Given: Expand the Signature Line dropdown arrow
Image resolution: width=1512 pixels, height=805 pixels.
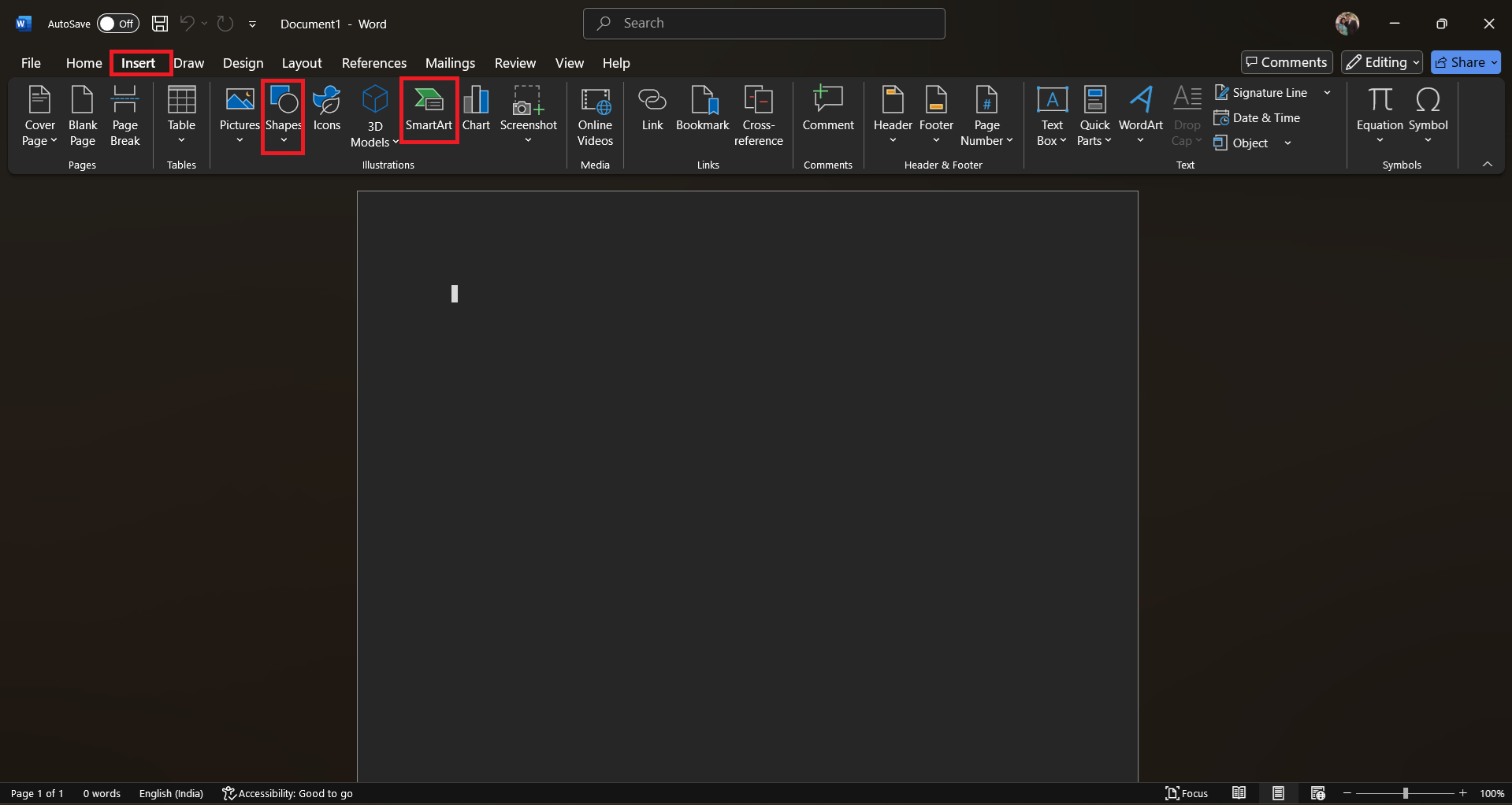Looking at the screenshot, I should tap(1328, 93).
